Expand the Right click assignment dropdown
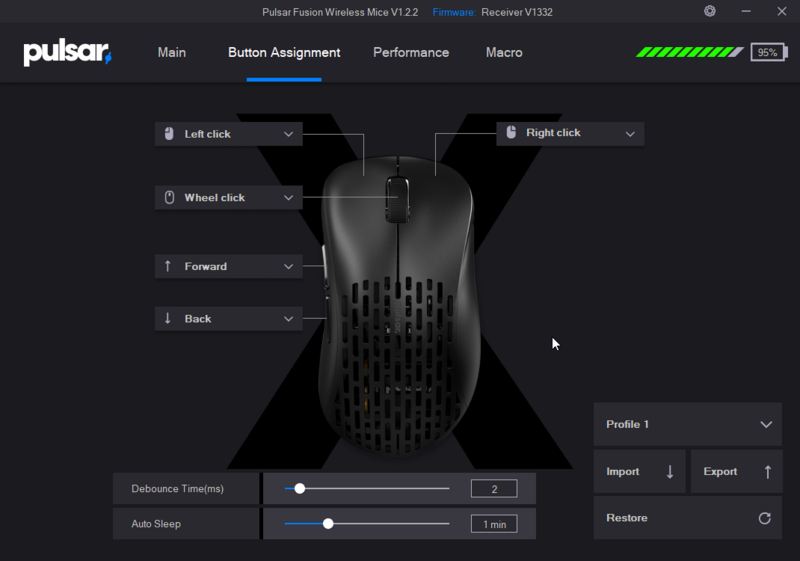This screenshot has width=800, height=561. click(x=570, y=134)
